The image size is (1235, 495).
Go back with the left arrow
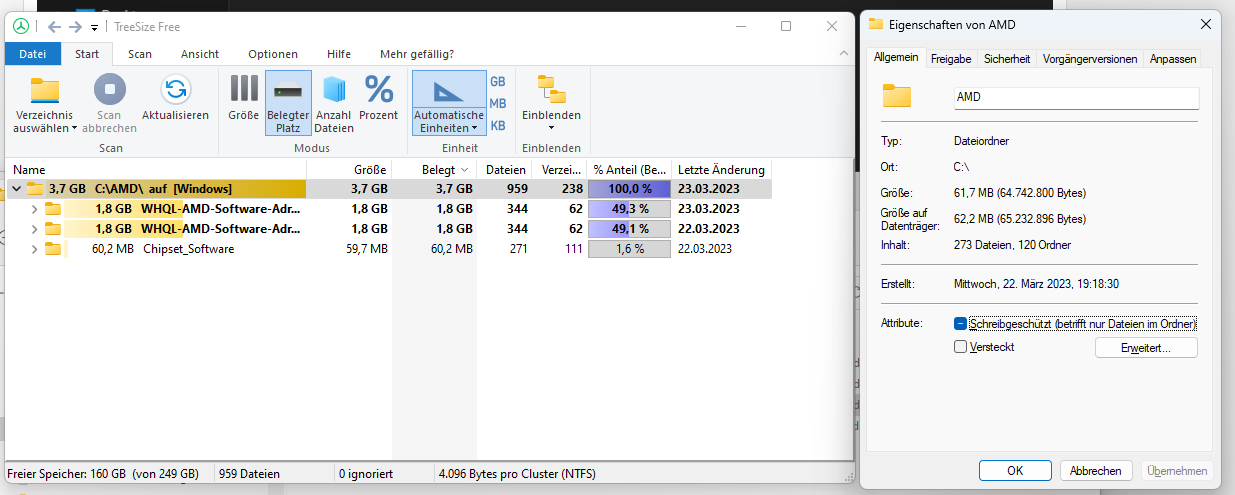point(55,27)
